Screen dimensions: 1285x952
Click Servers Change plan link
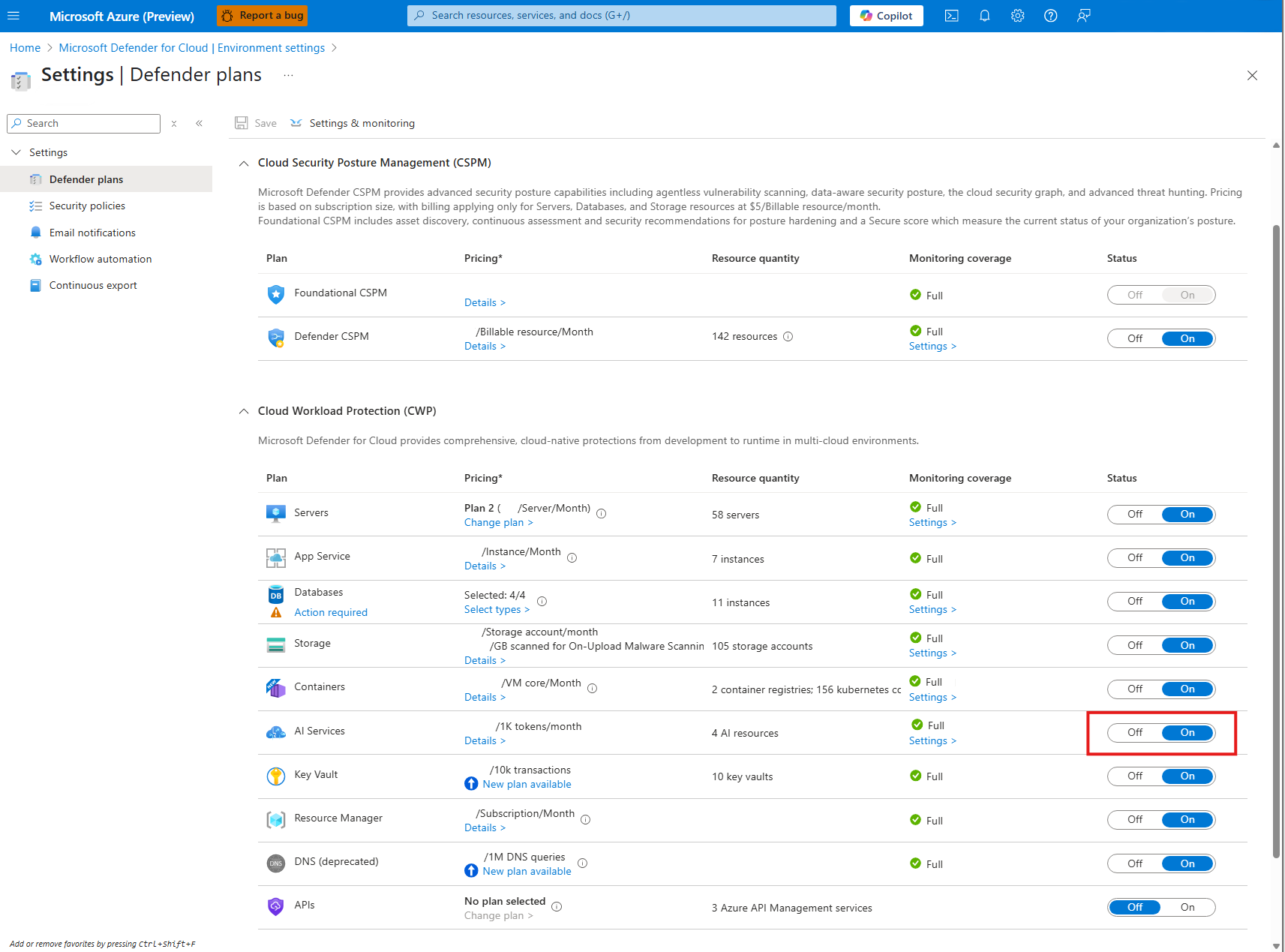(x=498, y=522)
